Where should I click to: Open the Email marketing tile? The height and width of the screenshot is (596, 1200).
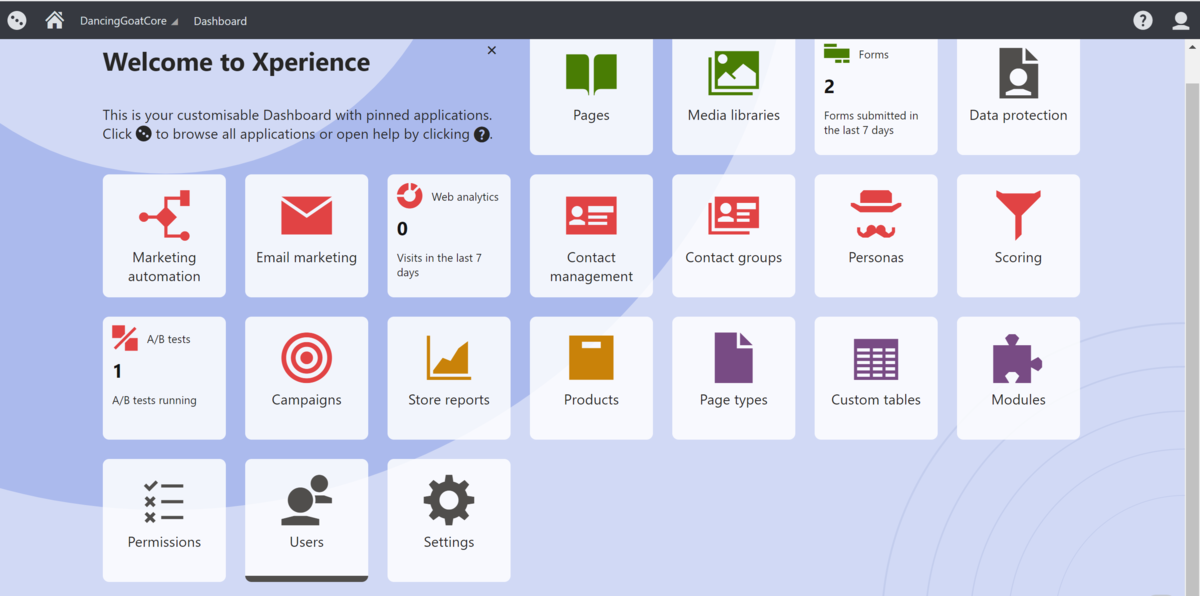306,236
